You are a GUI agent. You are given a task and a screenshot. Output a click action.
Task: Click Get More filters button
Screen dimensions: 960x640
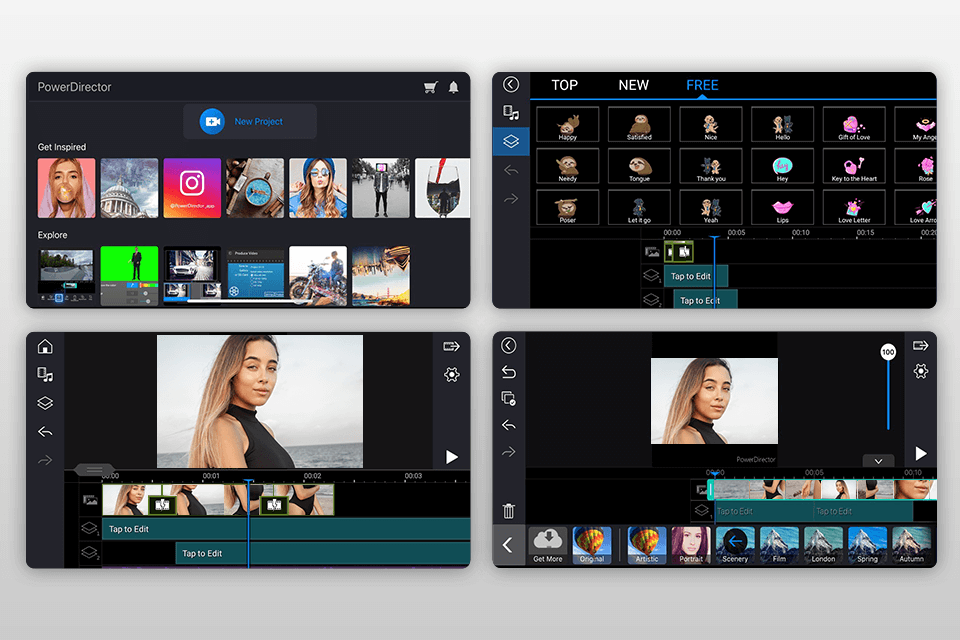(547, 545)
